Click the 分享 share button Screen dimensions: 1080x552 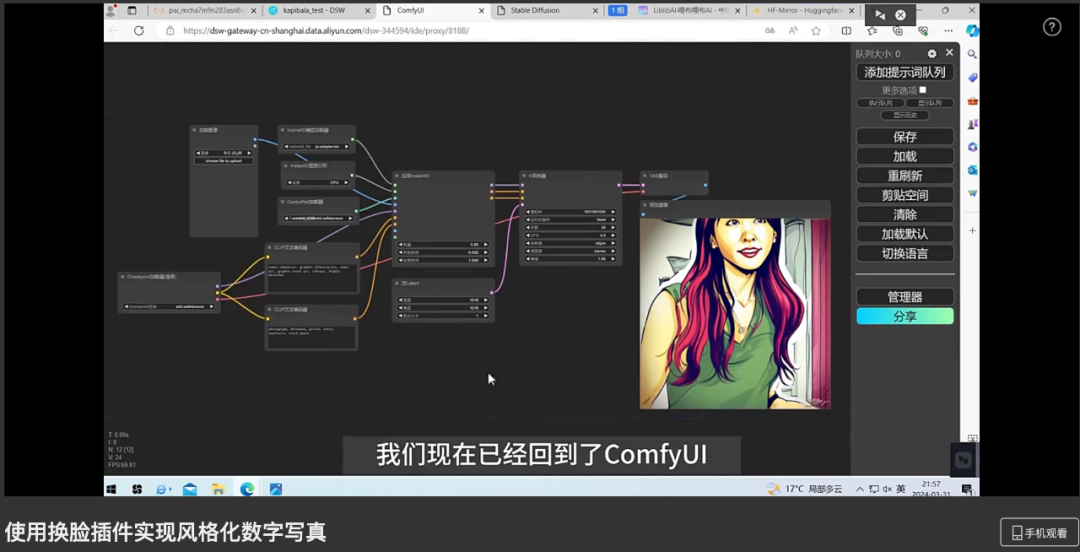[904, 316]
